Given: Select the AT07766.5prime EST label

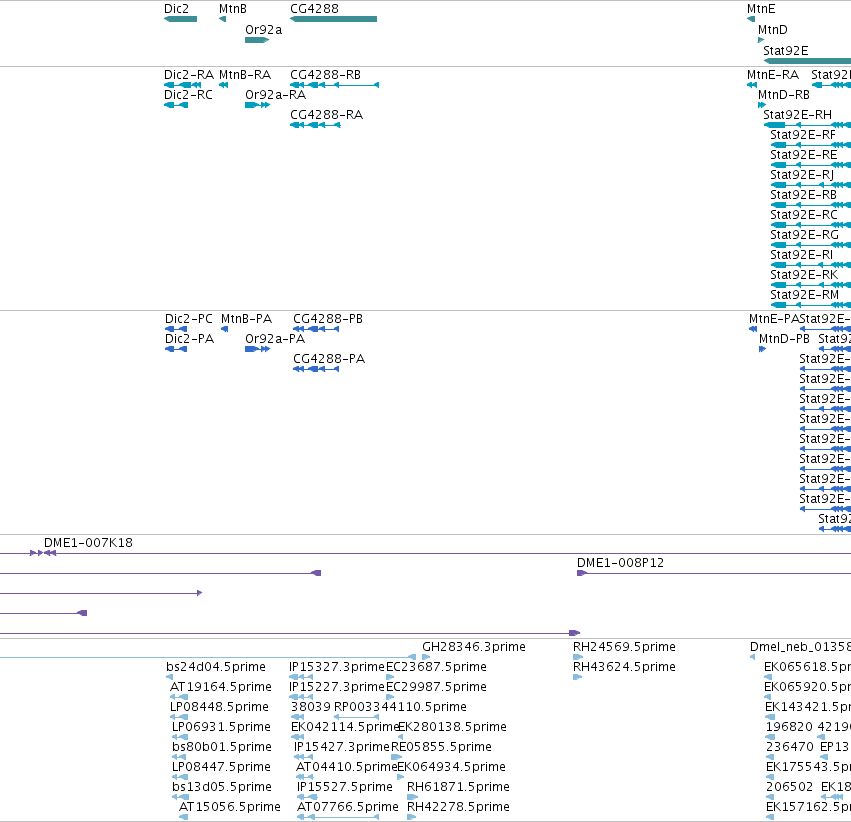Looking at the screenshot, I should point(348,807).
